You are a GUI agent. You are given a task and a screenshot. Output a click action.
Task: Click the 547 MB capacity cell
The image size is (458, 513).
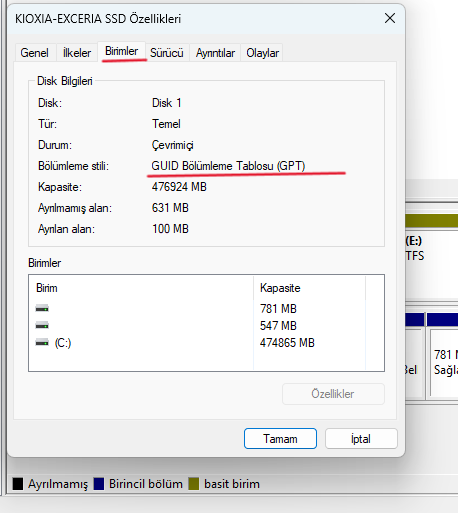tap(278, 326)
